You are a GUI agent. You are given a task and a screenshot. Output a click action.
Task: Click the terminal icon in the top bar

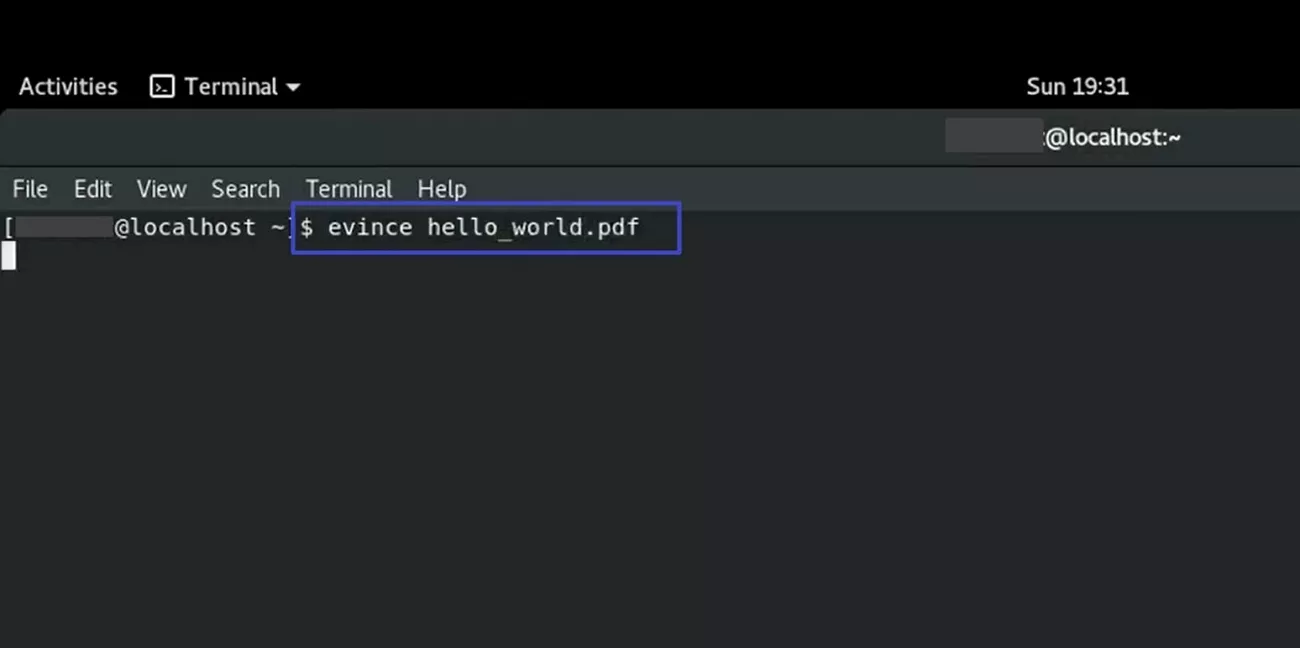point(161,86)
